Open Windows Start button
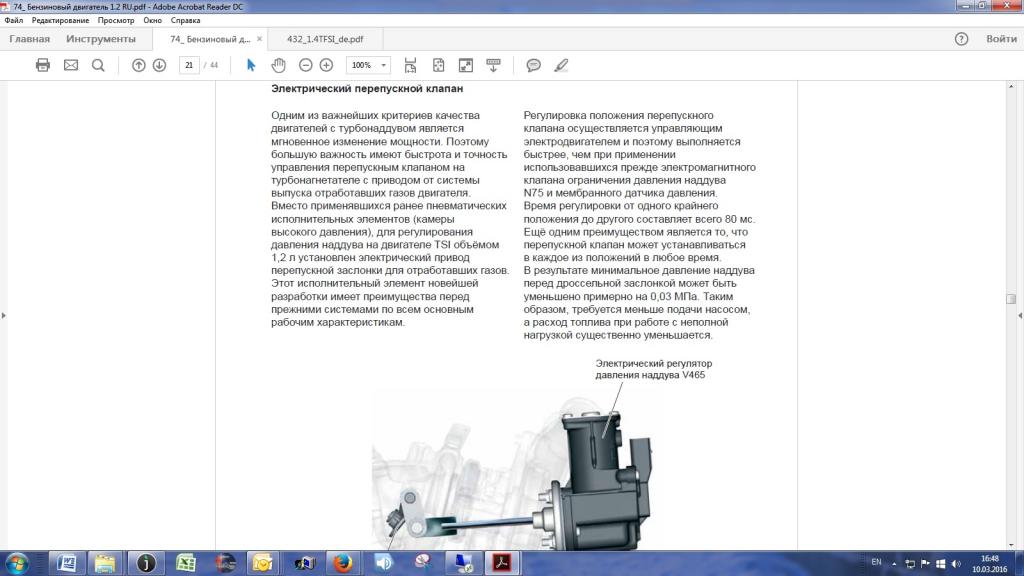This screenshot has height=576, width=1024. (17, 563)
